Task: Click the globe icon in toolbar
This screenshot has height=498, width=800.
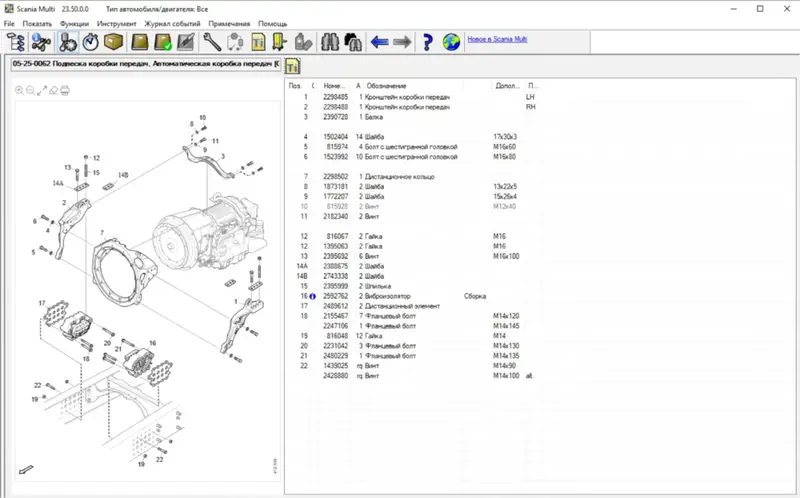Action: pos(451,42)
